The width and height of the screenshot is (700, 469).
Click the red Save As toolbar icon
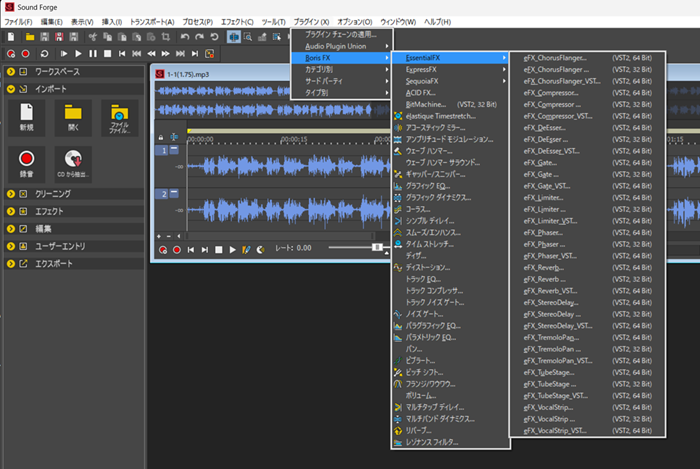(x=59, y=37)
